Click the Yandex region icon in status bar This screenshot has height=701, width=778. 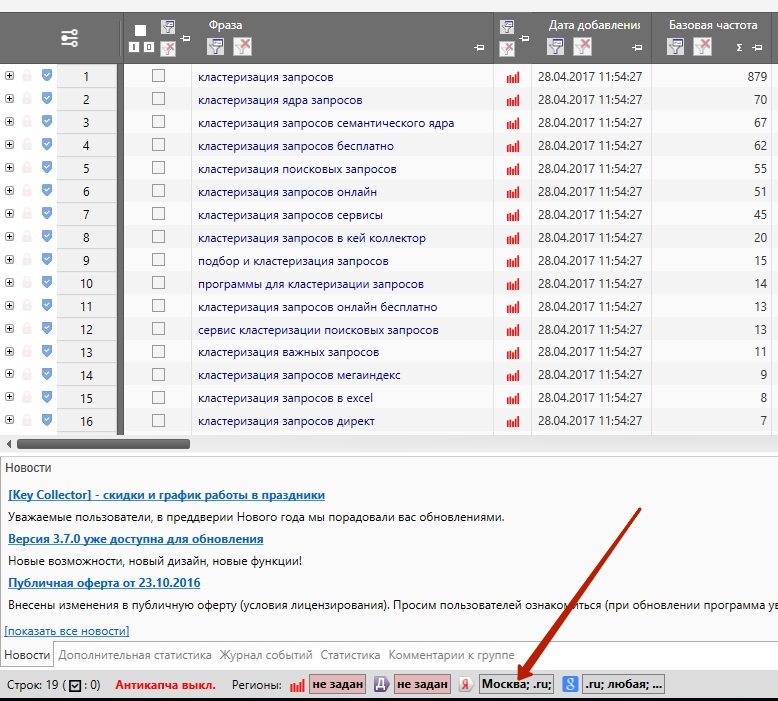(x=465, y=685)
